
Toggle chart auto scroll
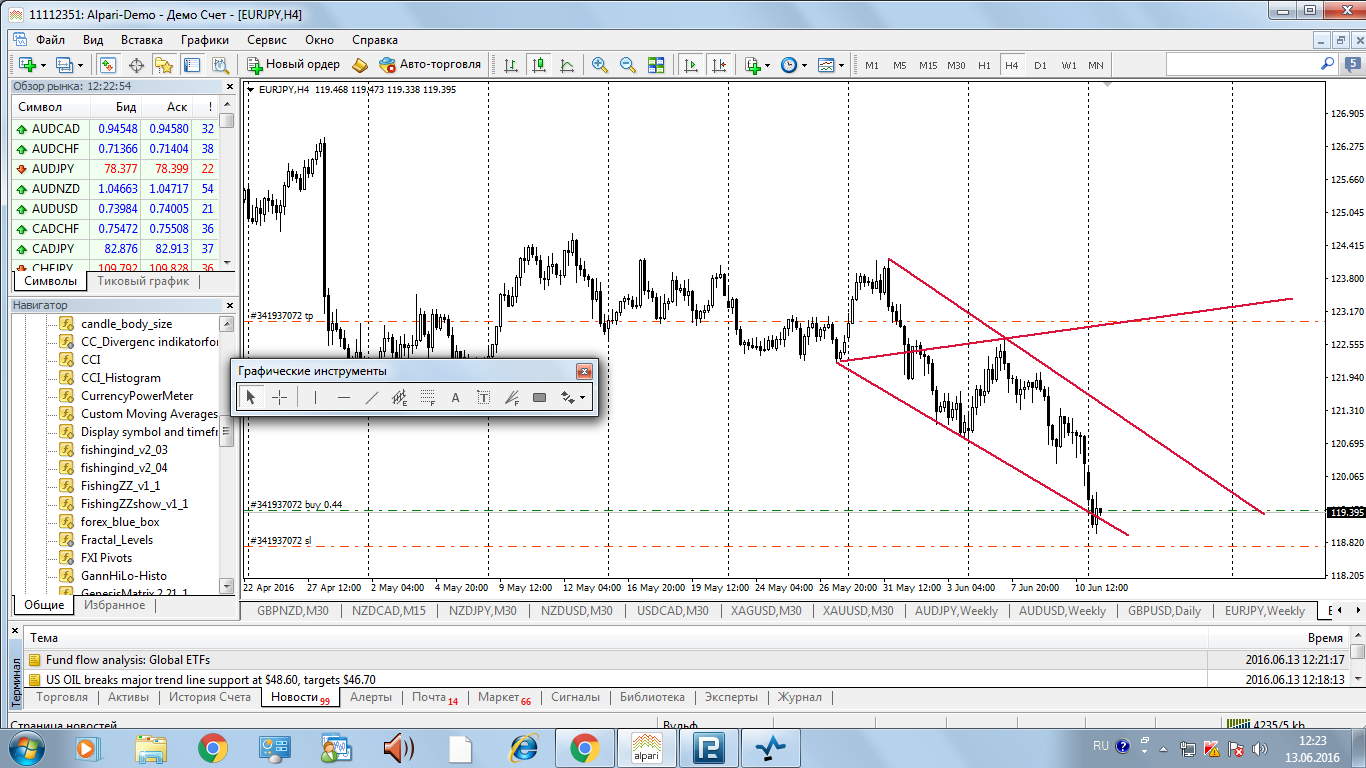[x=690, y=65]
